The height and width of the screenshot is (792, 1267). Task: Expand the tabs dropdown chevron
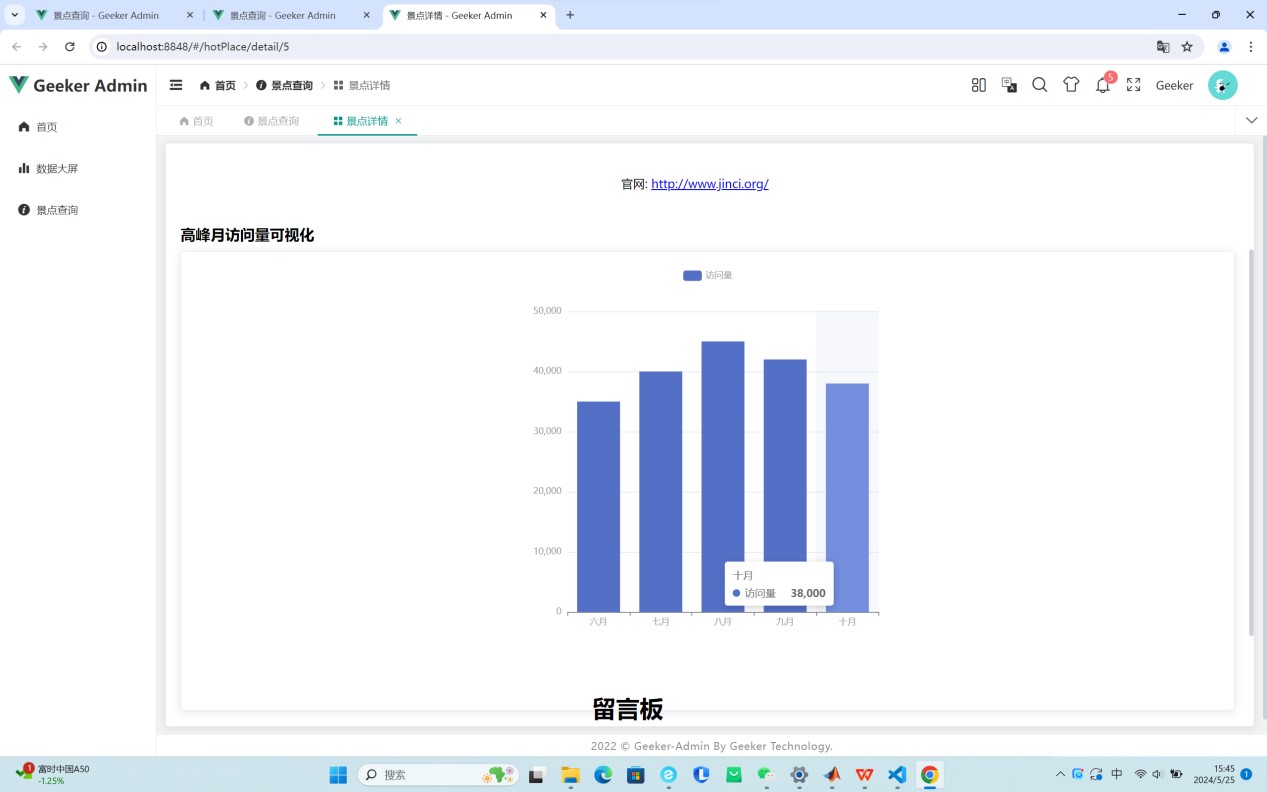[1251, 120]
